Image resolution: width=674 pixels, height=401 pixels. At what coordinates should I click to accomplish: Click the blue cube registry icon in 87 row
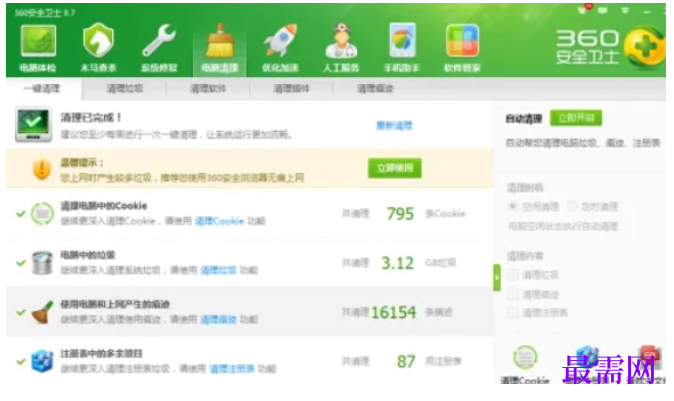coord(42,361)
